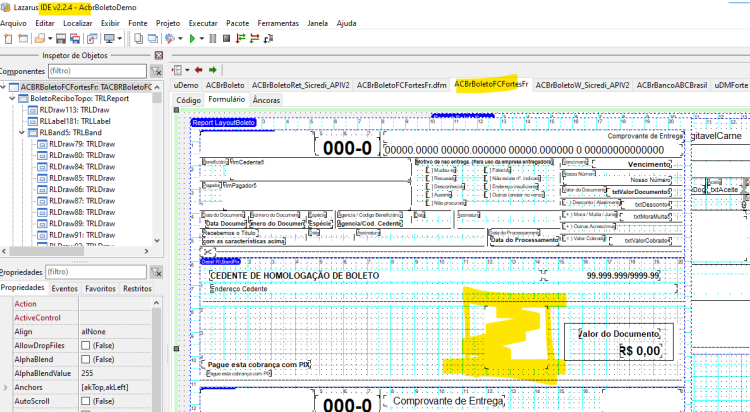
Task: Clear the Propriedades filter with the funnel icon
Action: [x=156, y=272]
